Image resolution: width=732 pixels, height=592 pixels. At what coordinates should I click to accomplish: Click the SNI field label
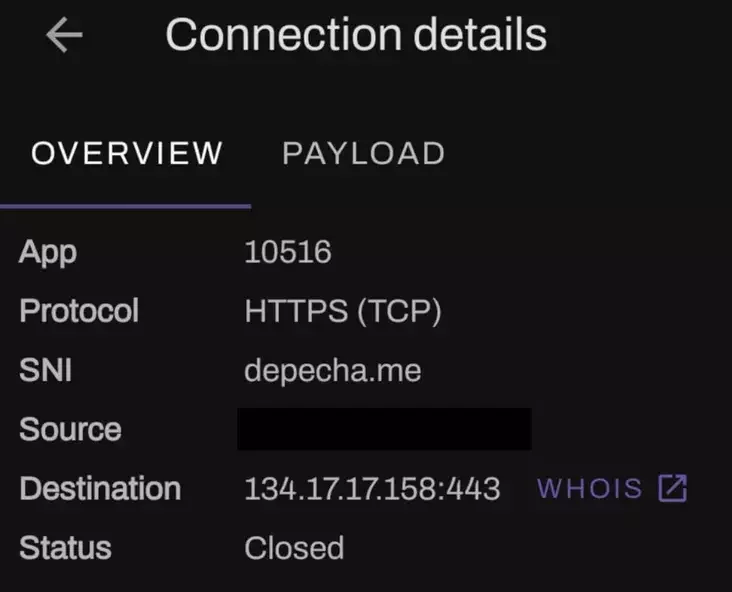point(45,370)
